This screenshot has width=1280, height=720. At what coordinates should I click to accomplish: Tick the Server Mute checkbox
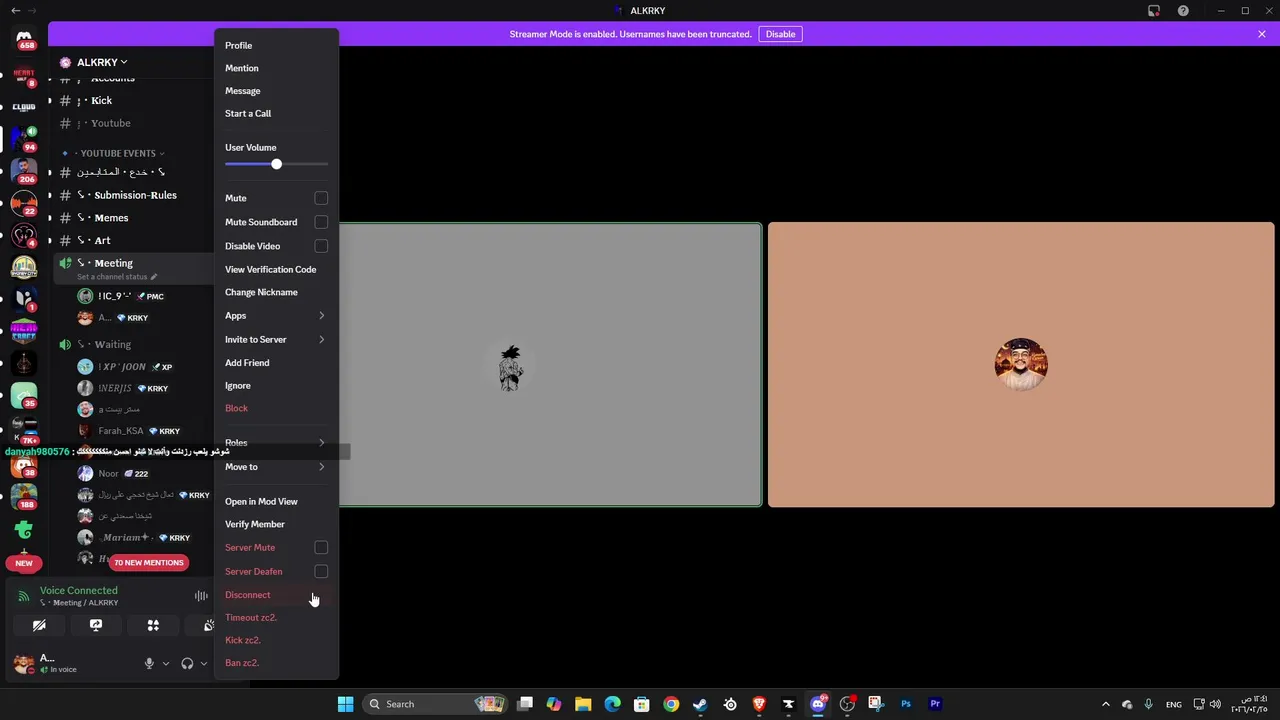321,548
